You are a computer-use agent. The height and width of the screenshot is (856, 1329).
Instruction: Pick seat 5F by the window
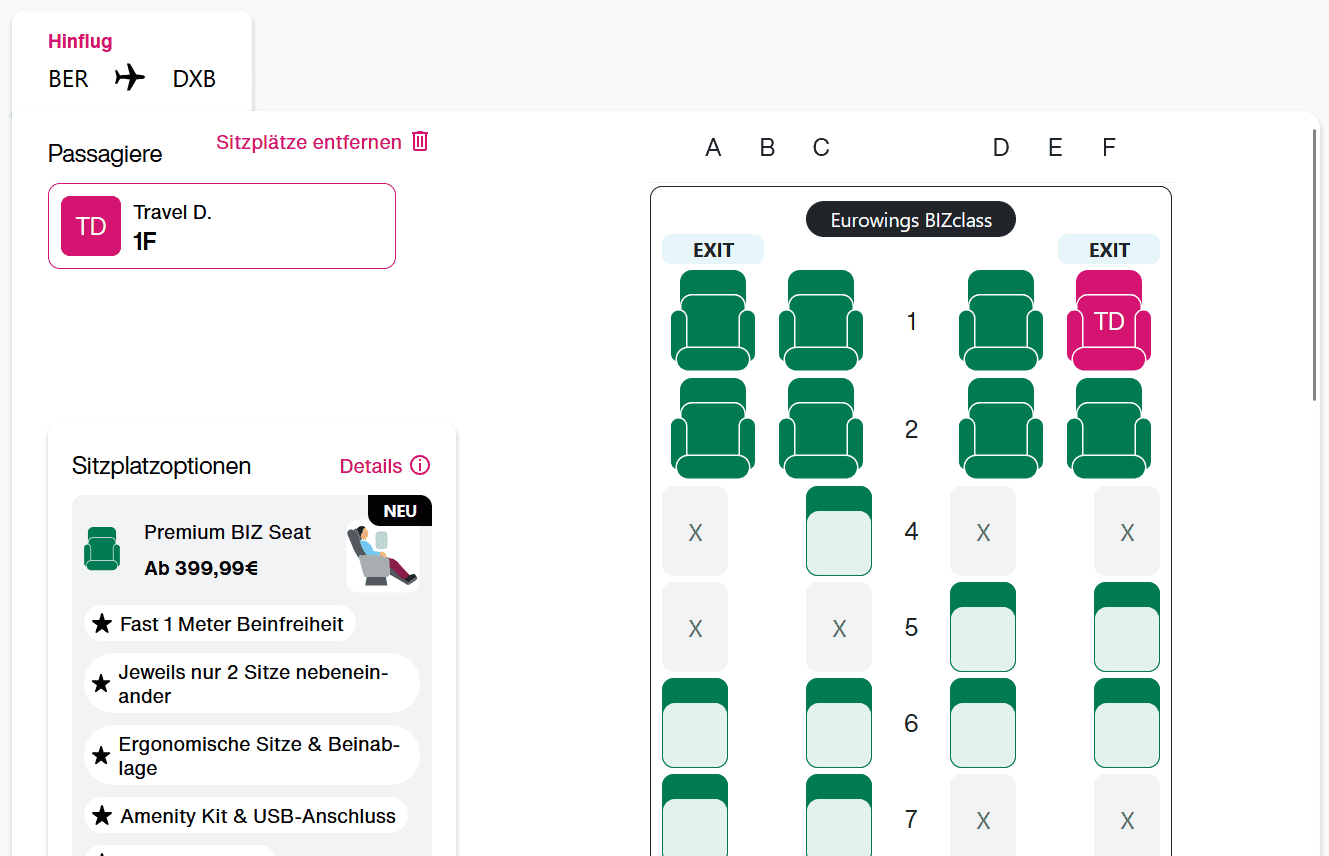point(1126,628)
